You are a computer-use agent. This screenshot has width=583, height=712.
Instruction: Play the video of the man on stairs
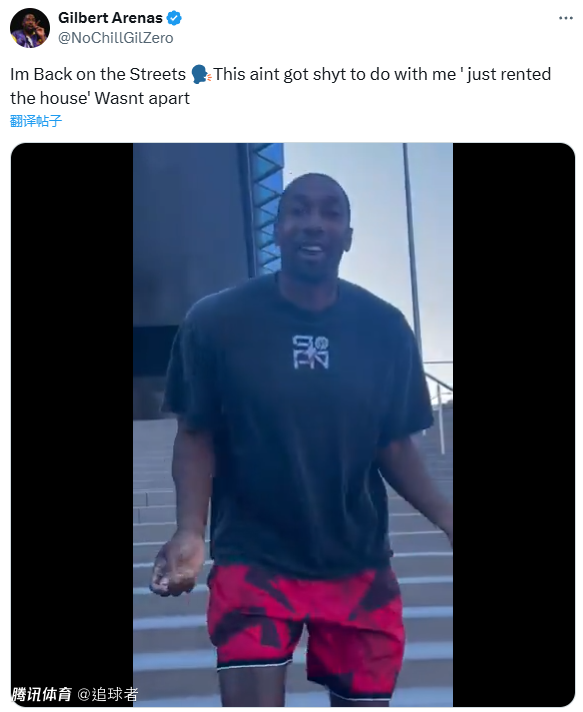click(x=293, y=425)
